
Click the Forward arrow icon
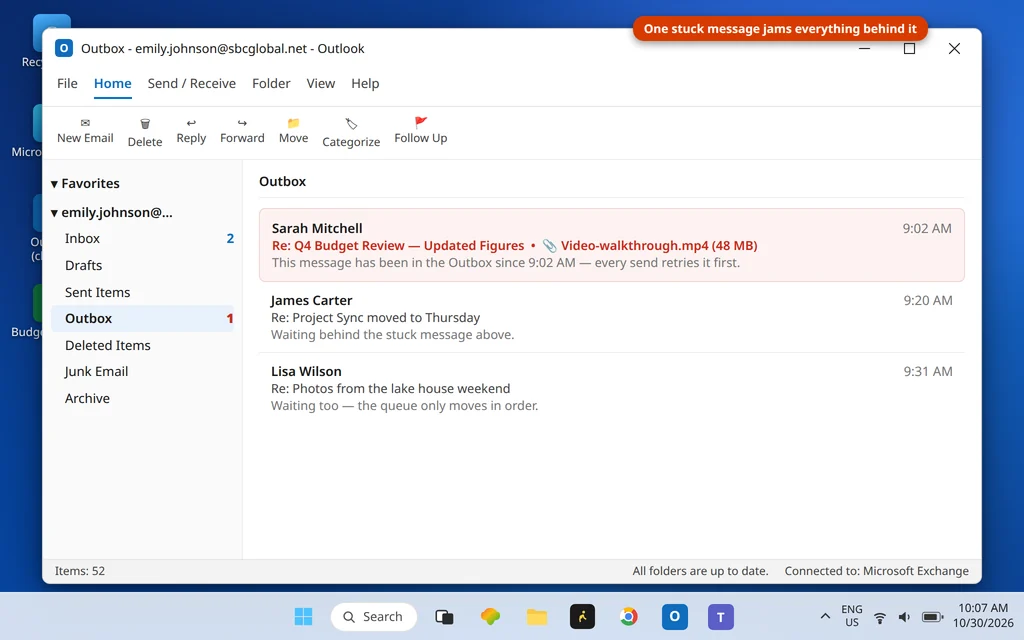[242, 123]
